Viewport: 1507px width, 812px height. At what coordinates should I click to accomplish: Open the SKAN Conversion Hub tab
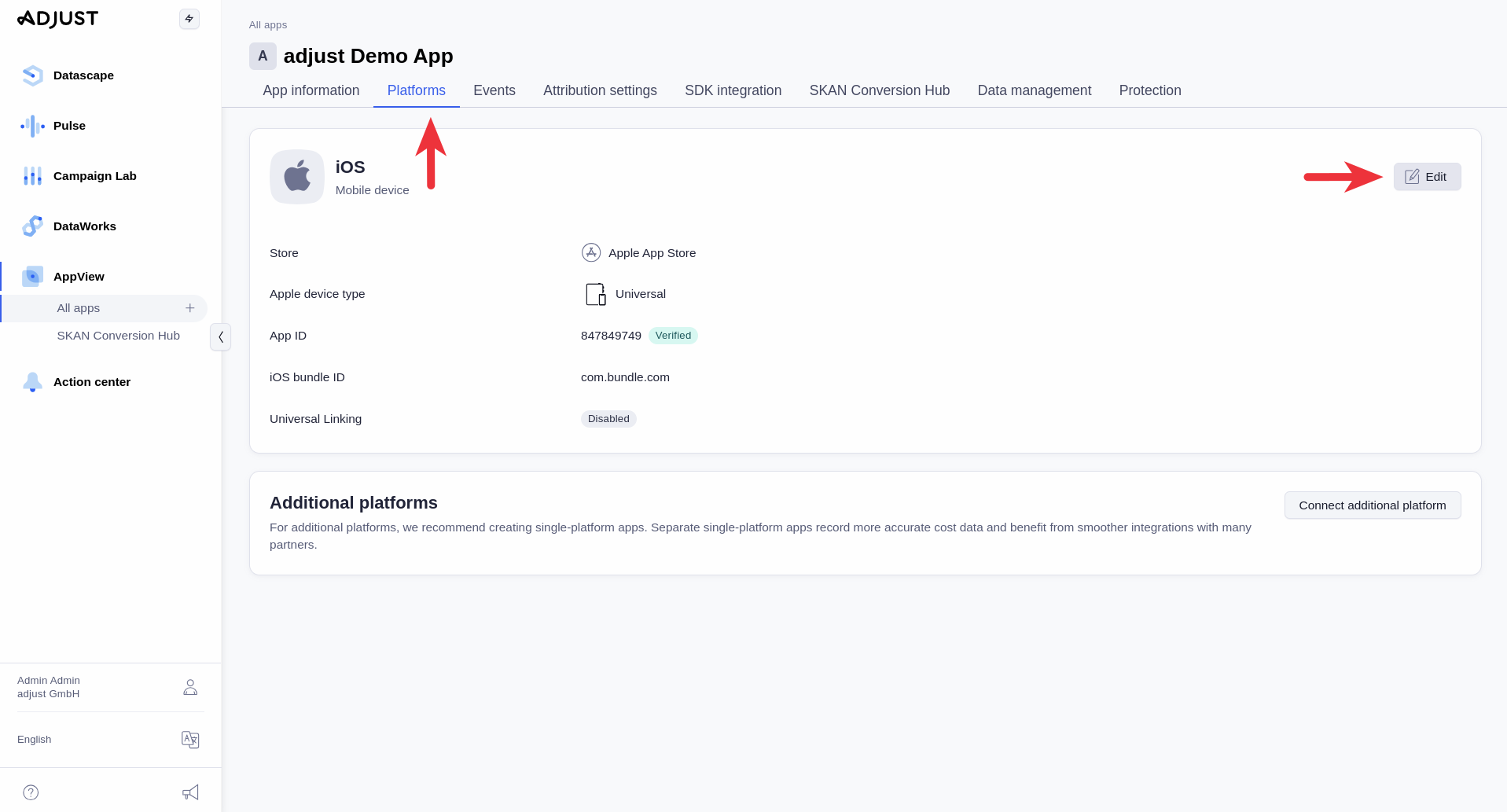click(880, 90)
